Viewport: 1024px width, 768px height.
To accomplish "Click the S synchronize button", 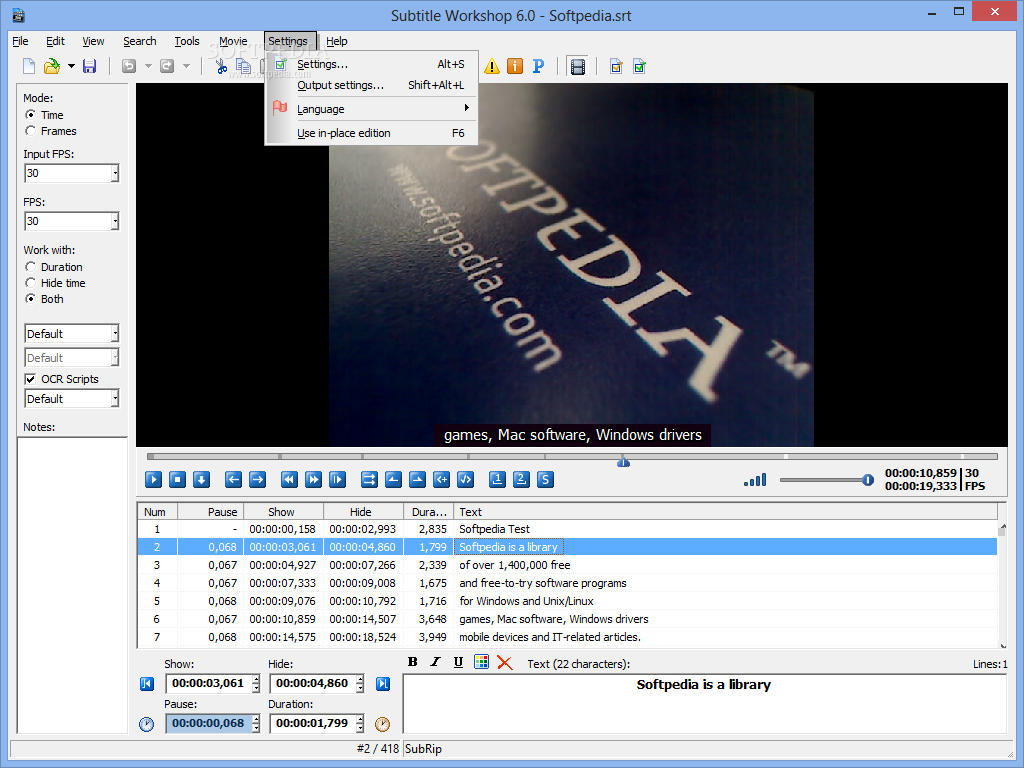I will (x=545, y=479).
